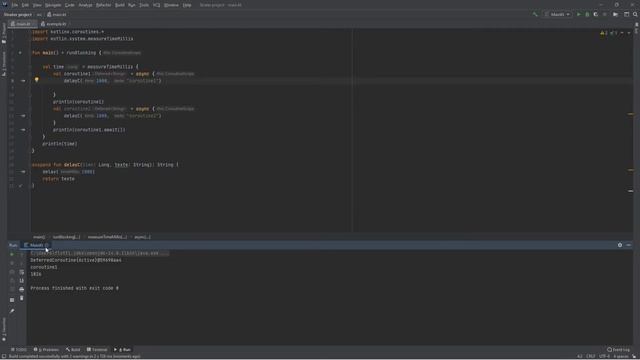Open the Build tool window button
Viewport: 640px width, 360px height.
point(73,350)
